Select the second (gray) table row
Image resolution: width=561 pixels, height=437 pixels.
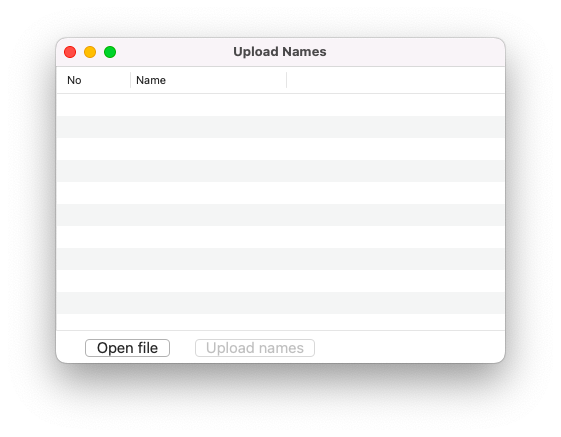coord(280,127)
